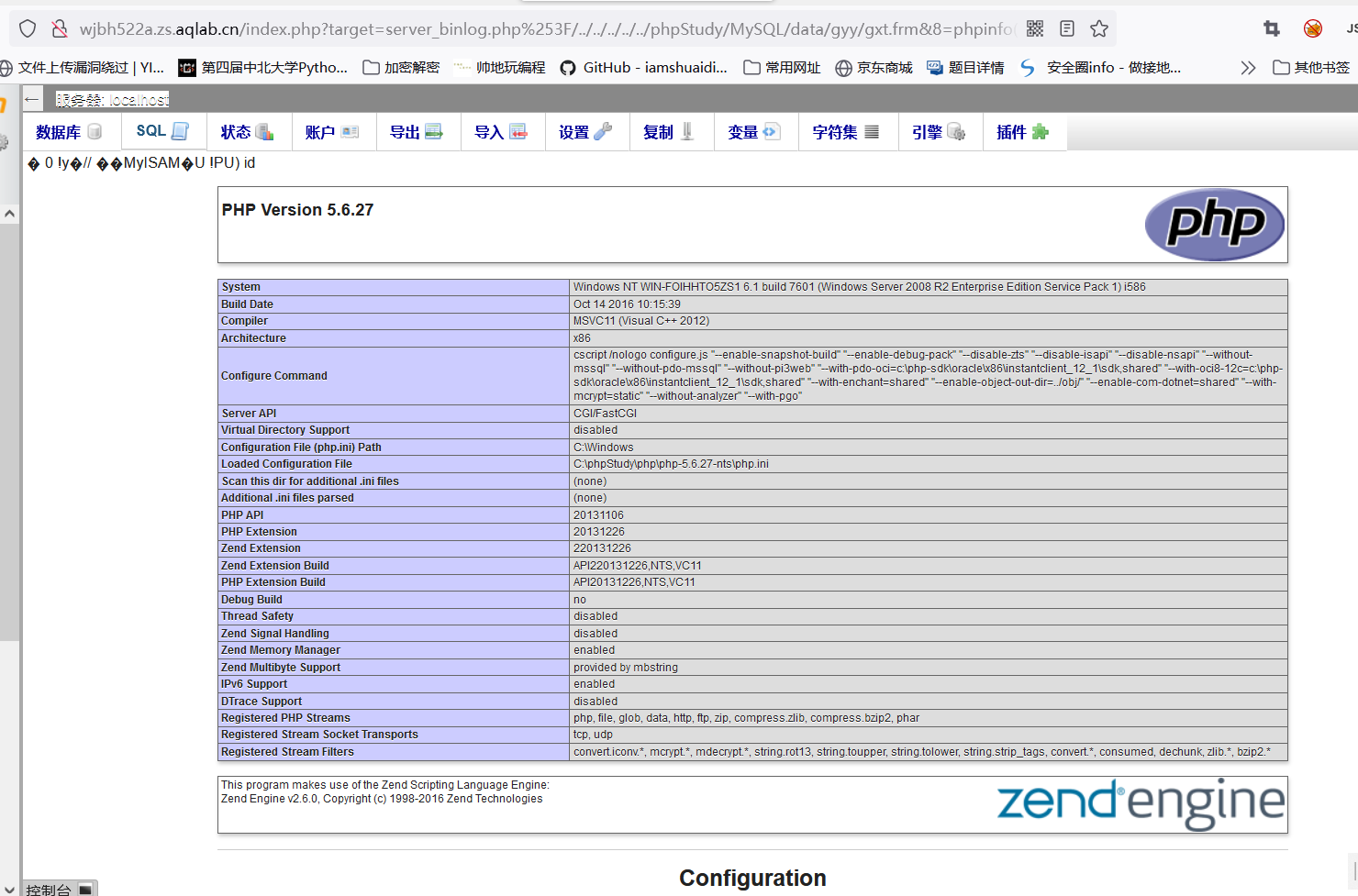
Task: Click the Compiler MSVC11 value
Action: (641, 321)
